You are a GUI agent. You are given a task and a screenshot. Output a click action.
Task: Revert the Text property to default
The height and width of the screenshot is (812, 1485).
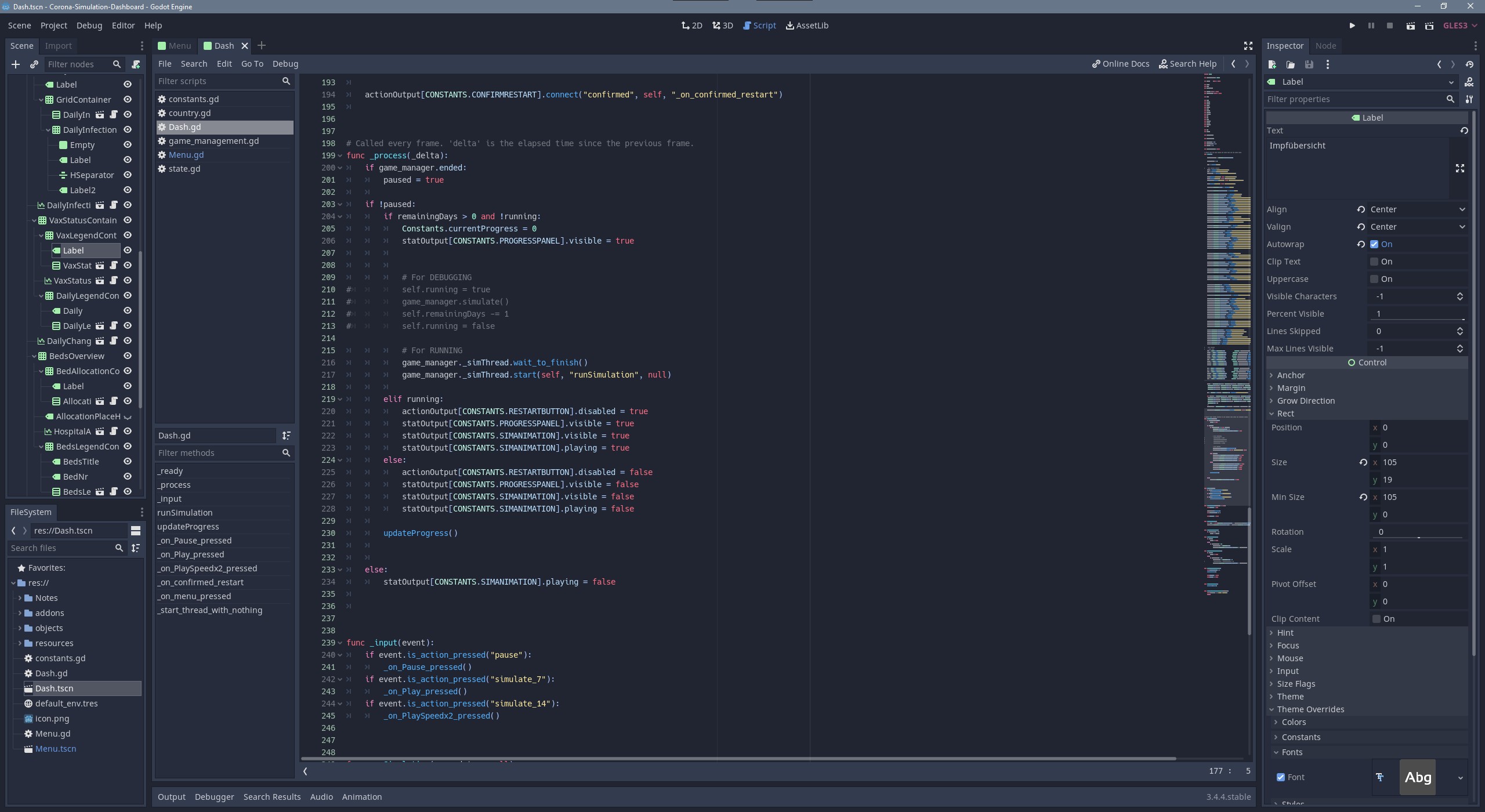[1464, 130]
